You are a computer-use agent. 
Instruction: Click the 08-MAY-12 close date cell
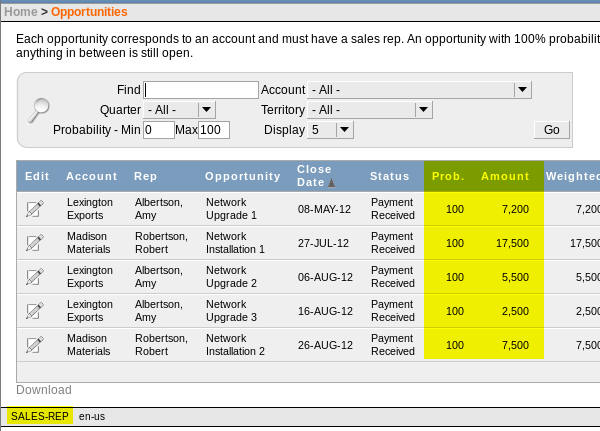pos(324,209)
